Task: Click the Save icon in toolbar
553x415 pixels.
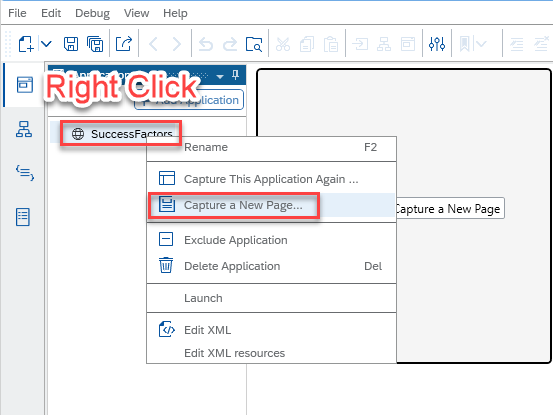Action: pyautogui.click(x=71, y=44)
